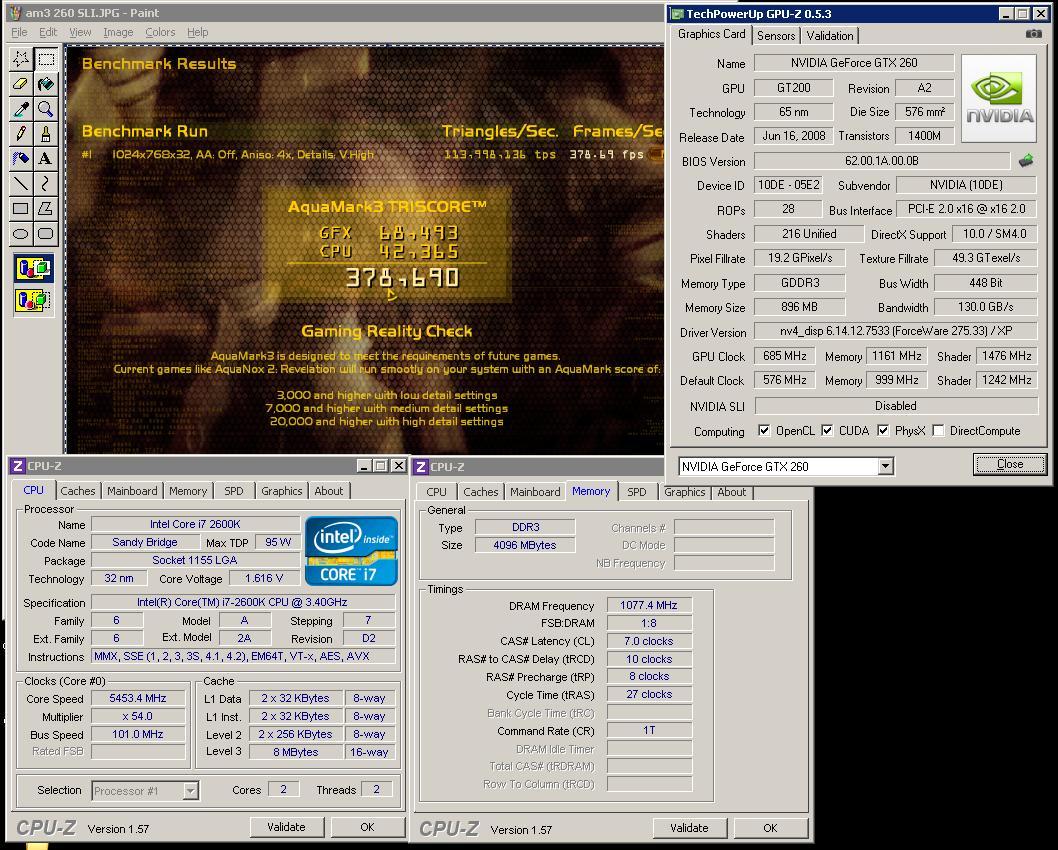Pick the Rectangle shape tool

click(21, 208)
